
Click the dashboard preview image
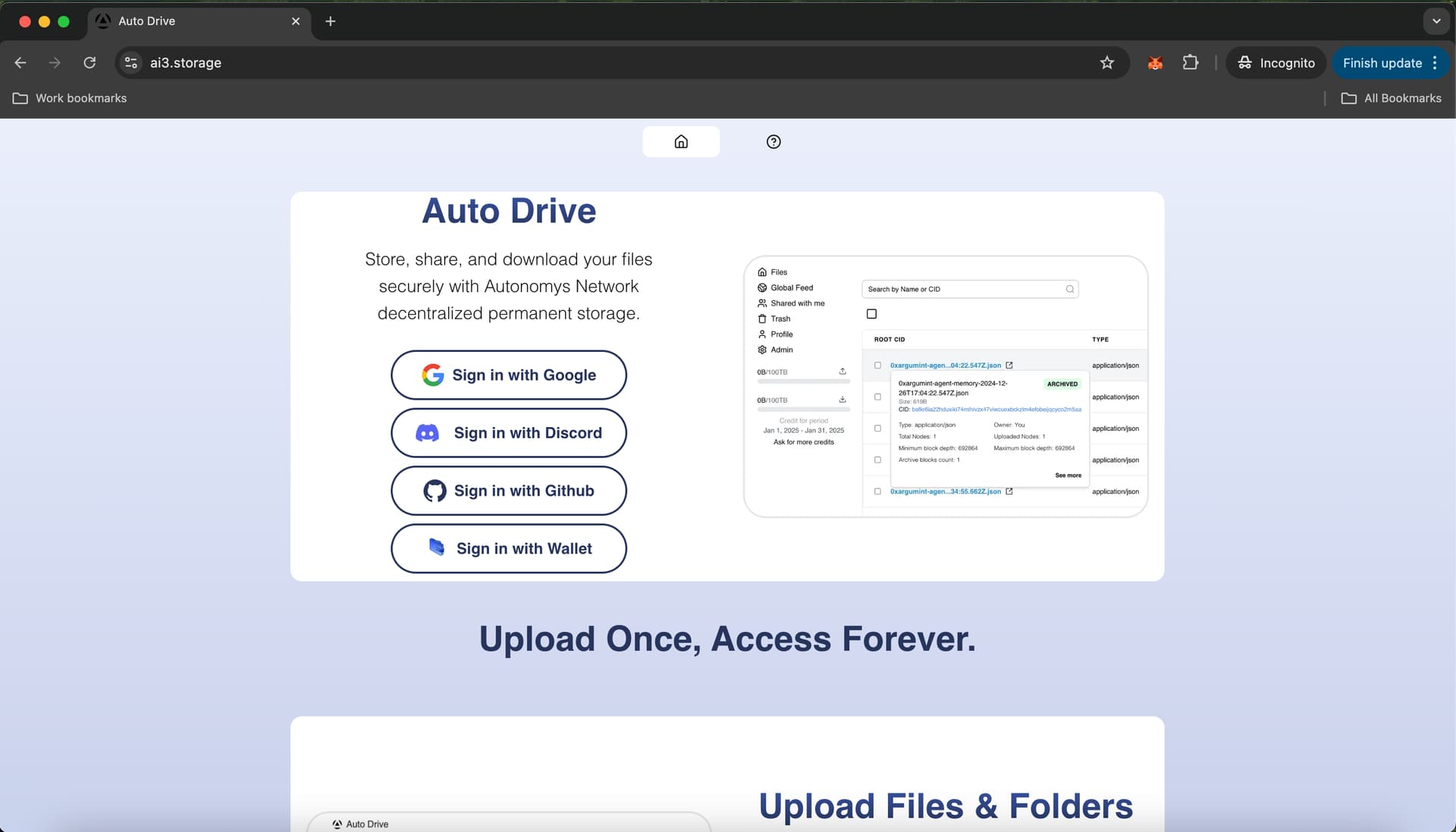(946, 387)
